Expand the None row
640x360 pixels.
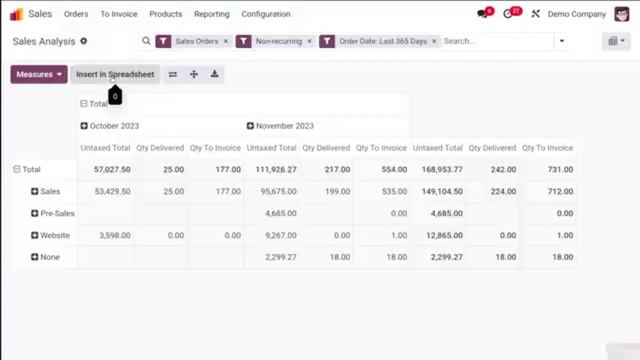point(35,257)
